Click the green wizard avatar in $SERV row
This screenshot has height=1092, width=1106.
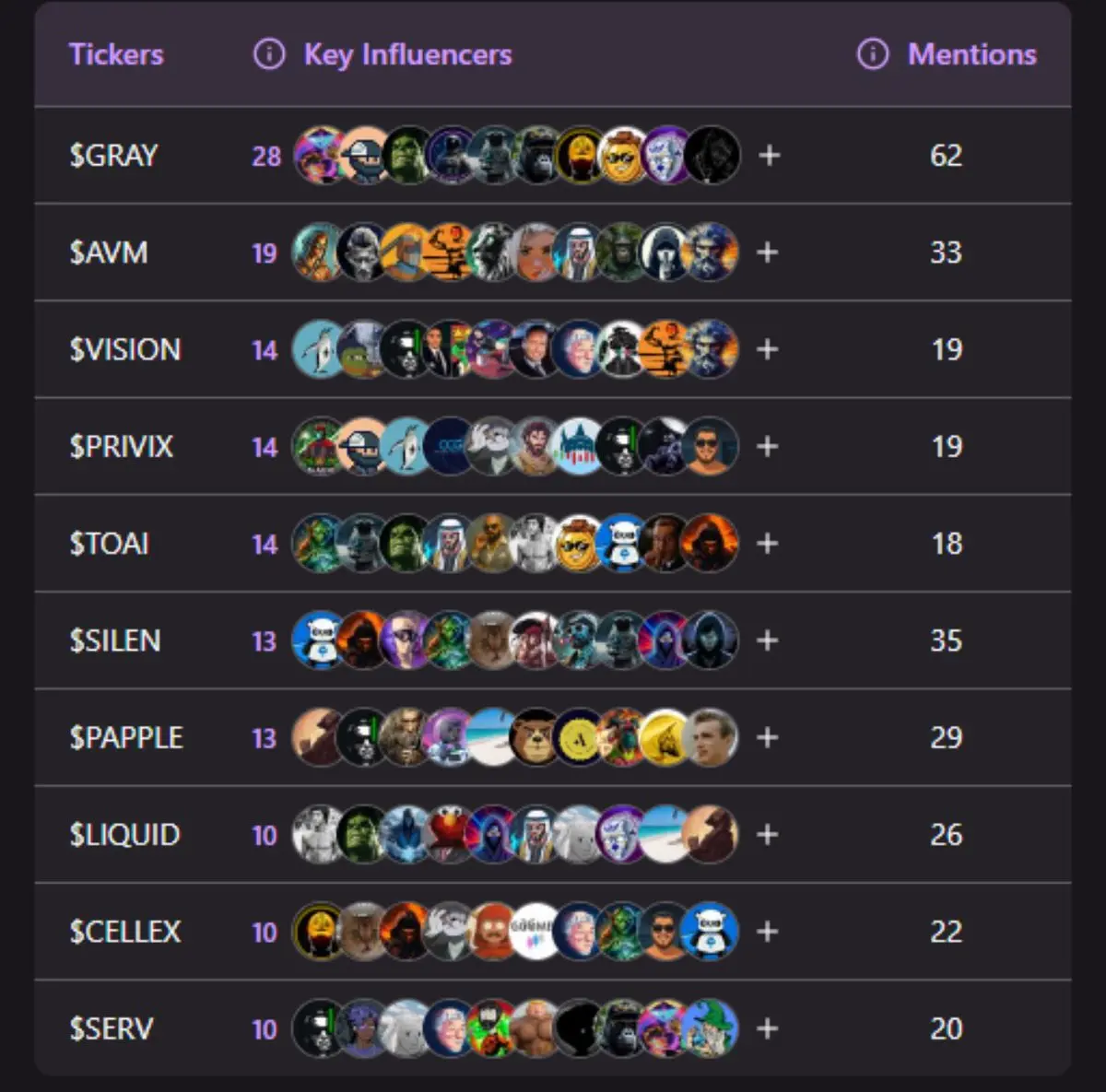pyautogui.click(x=710, y=1027)
